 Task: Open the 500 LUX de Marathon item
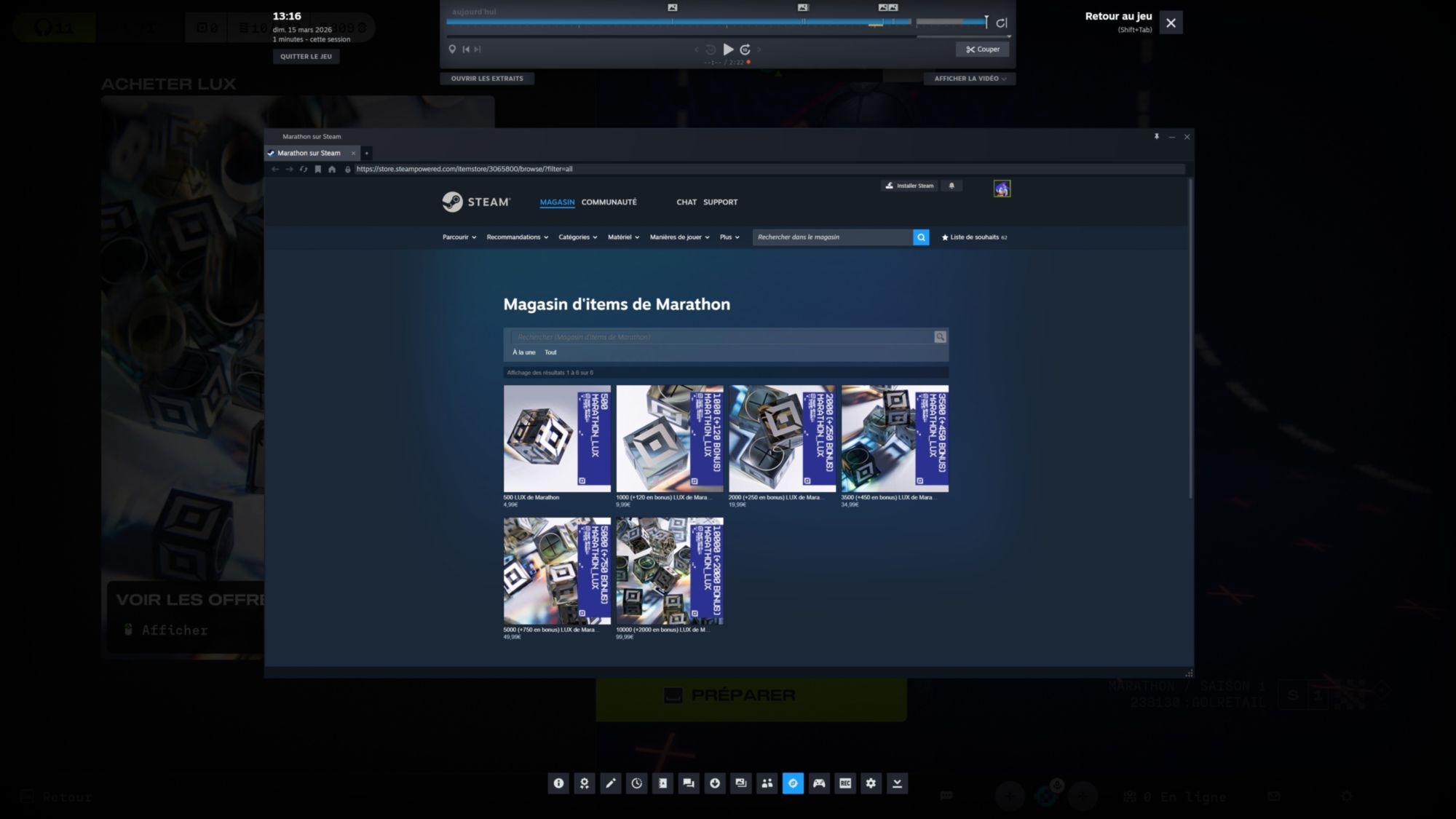pos(557,438)
